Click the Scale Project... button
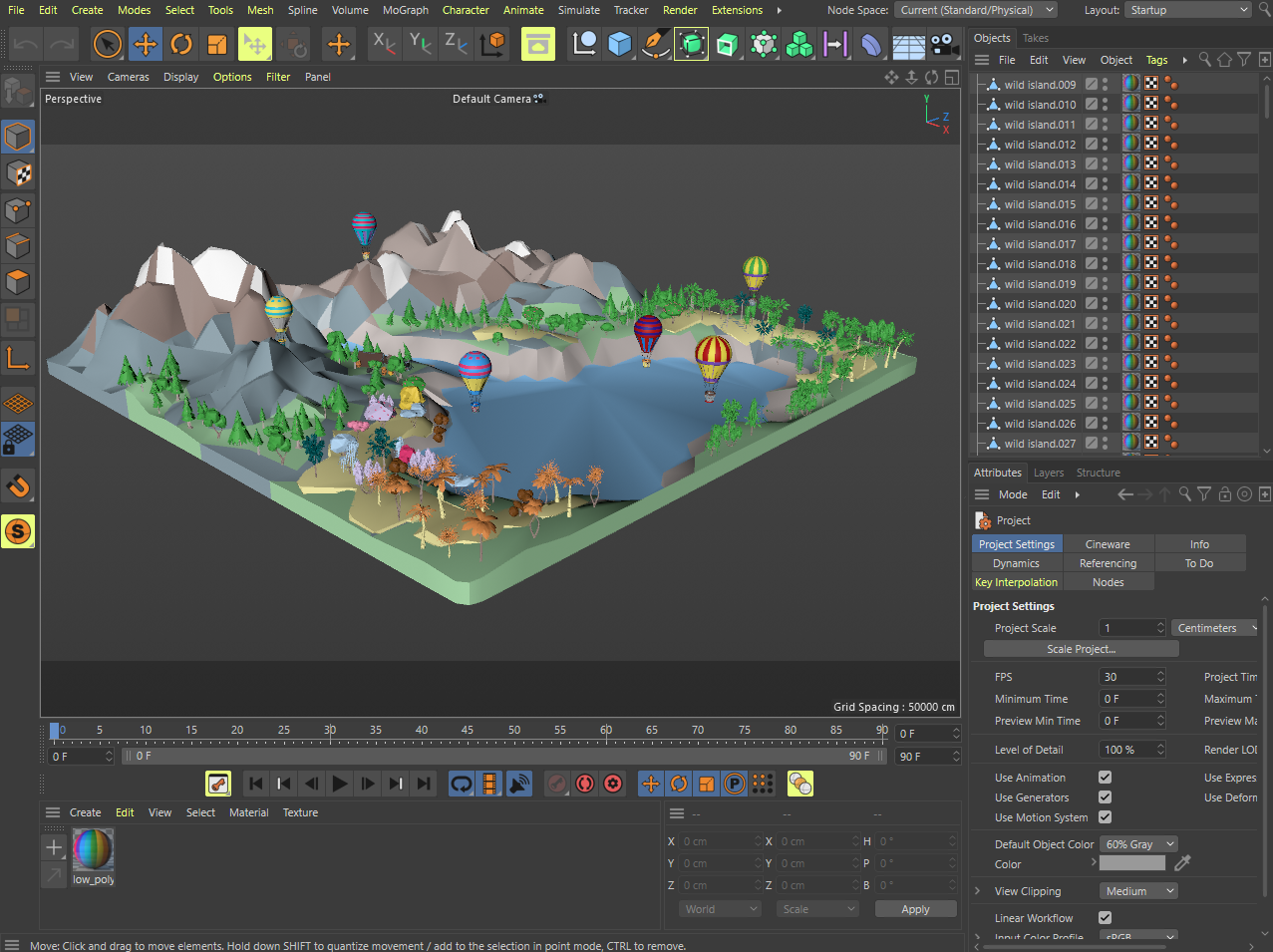The image size is (1273, 952). (x=1081, y=649)
